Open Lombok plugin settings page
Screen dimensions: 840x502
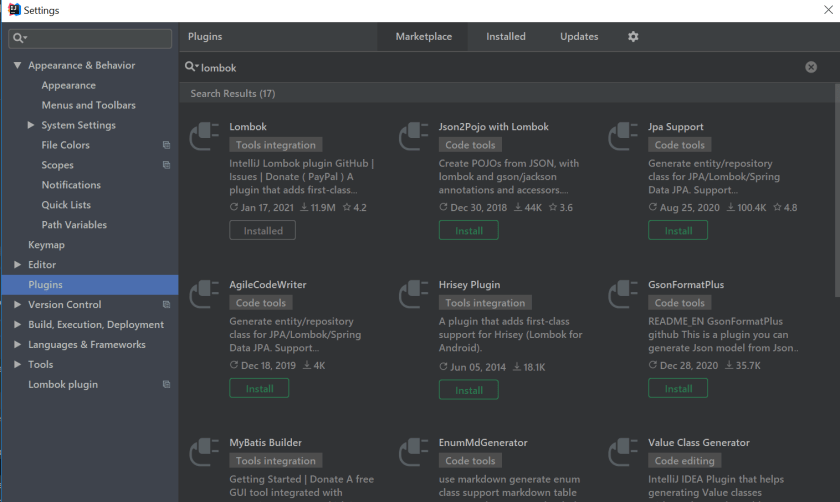click(63, 384)
